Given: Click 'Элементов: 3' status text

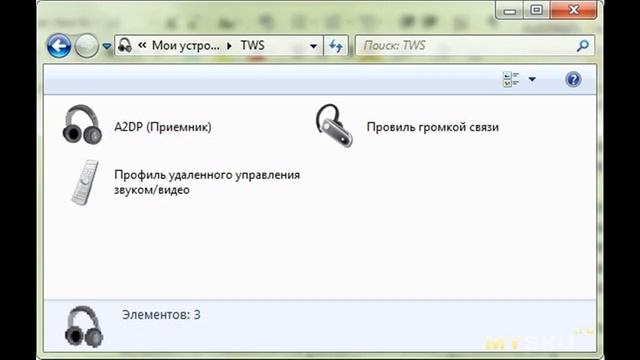Looking at the screenshot, I should coord(161,315).
